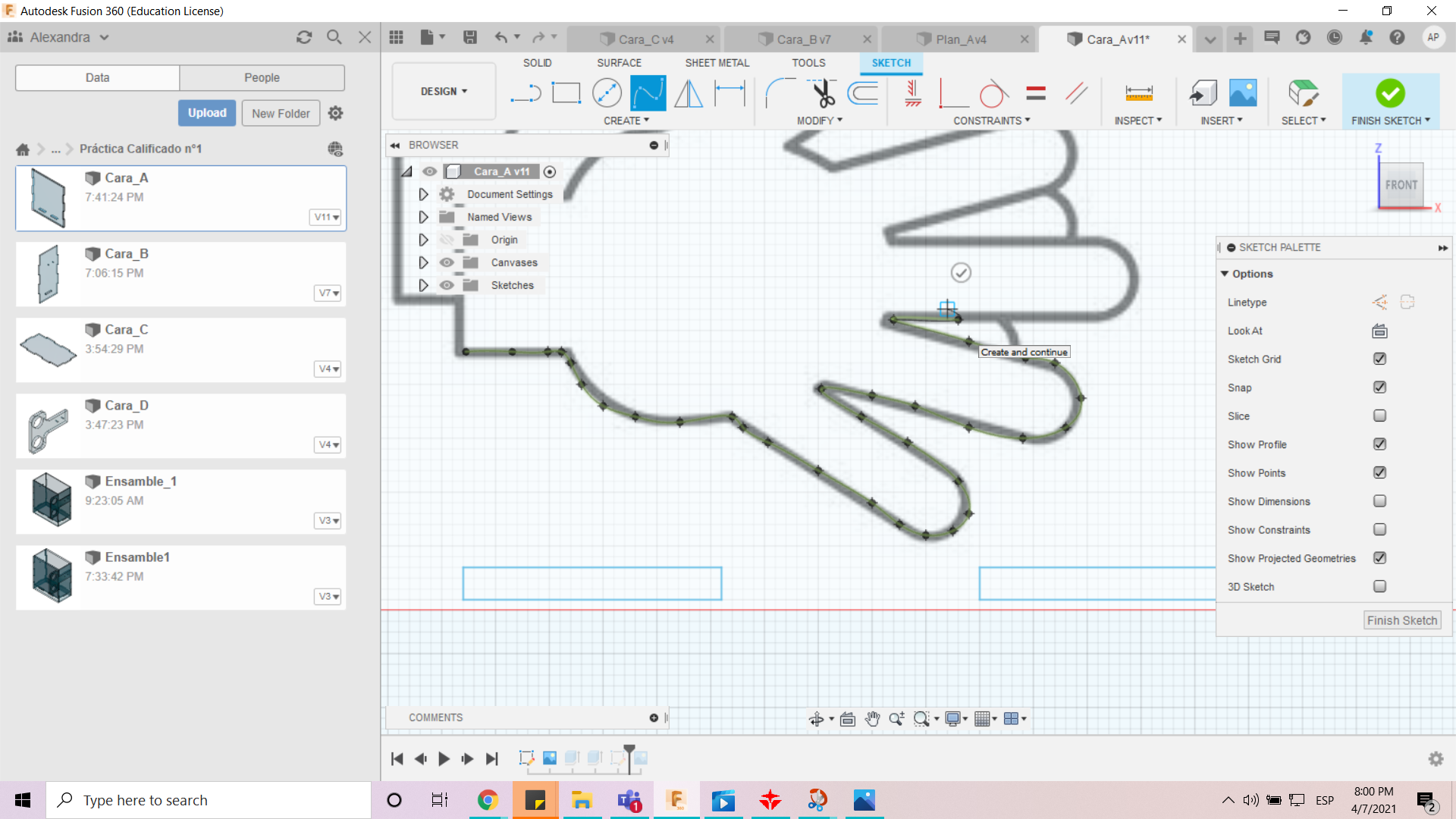This screenshot has height=819, width=1456.
Task: Open the DESIGN workspace dropdown
Action: pyautogui.click(x=444, y=91)
